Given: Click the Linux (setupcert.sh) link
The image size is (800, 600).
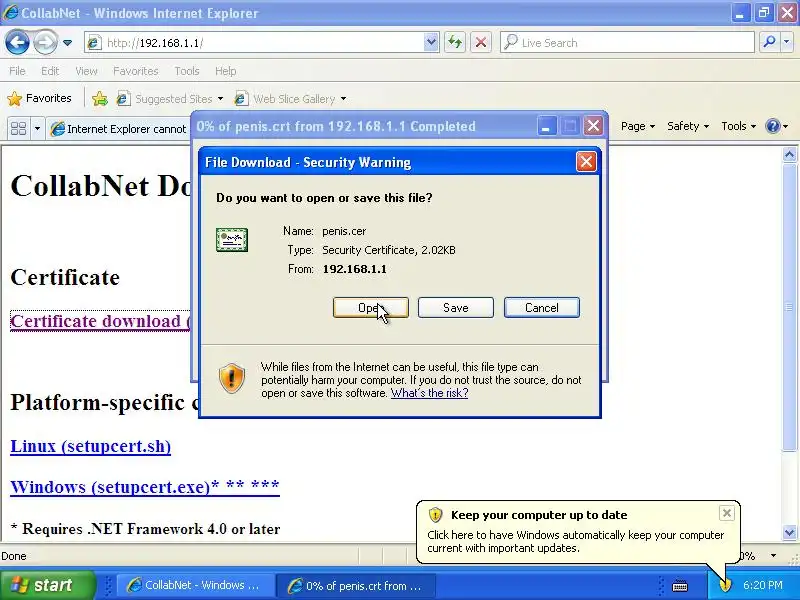Looking at the screenshot, I should pos(90,446).
